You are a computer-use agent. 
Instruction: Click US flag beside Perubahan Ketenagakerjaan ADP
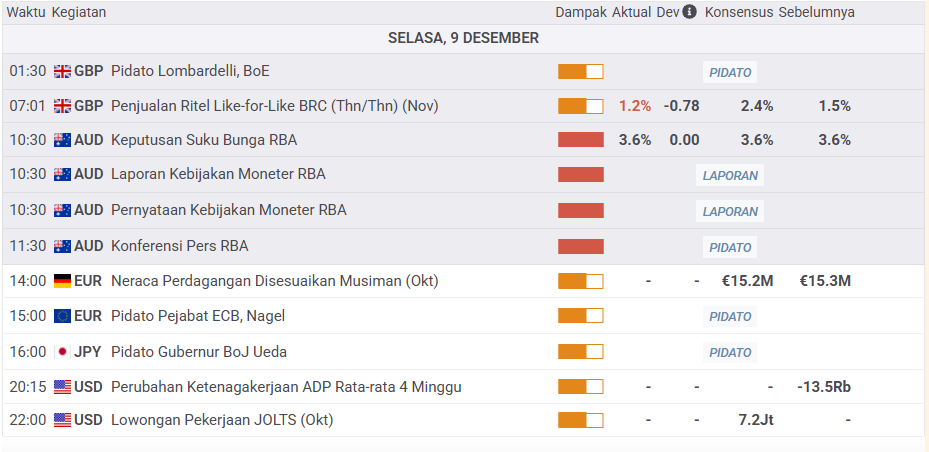click(62, 387)
